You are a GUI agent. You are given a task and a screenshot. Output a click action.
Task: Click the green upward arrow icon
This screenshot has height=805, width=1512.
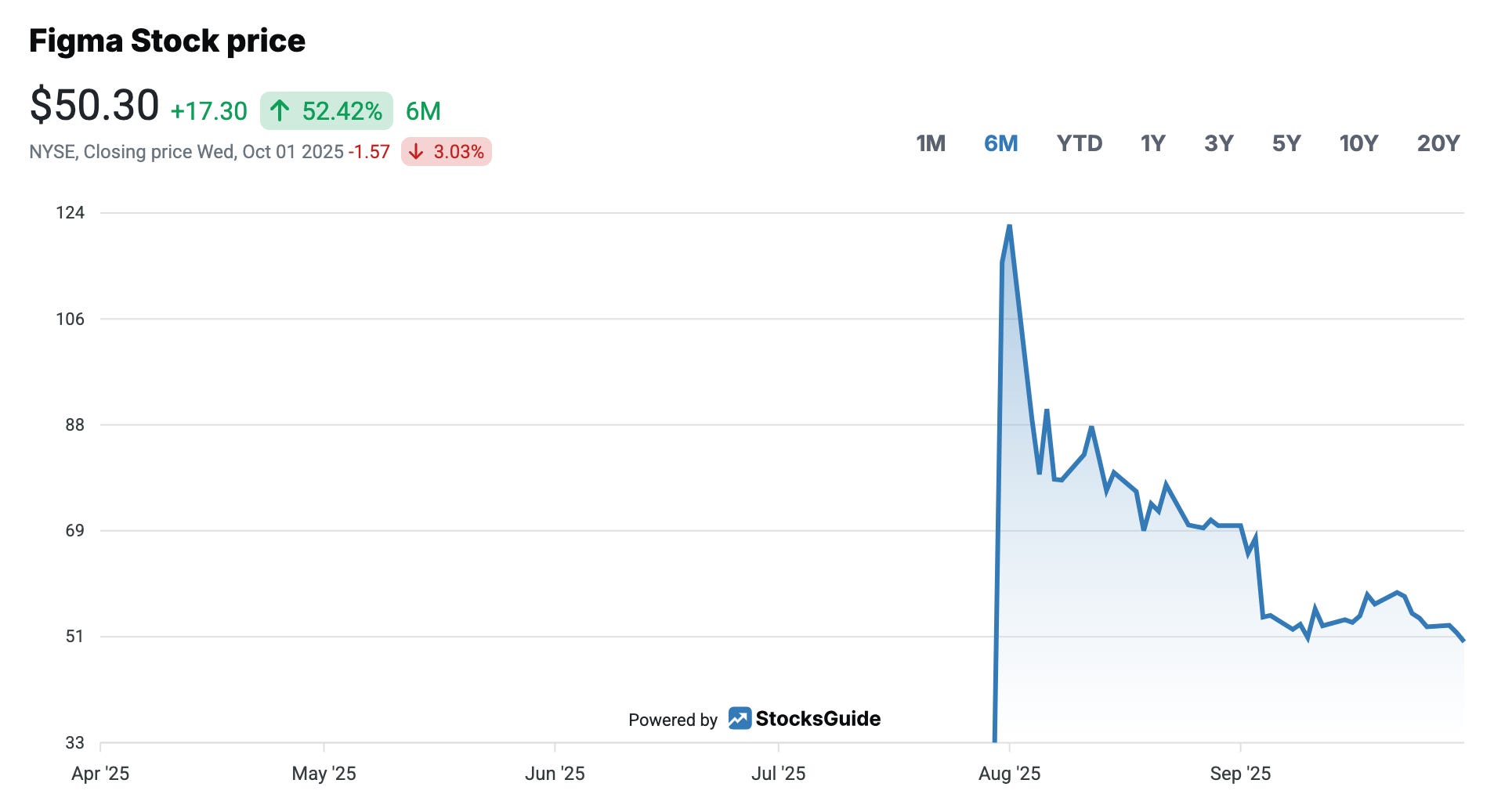tap(280, 111)
